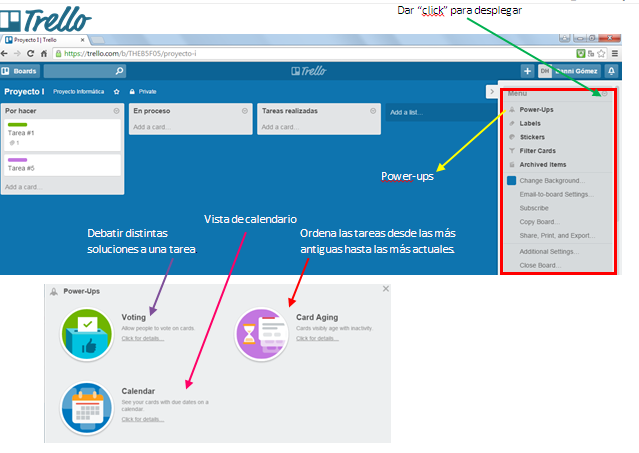Go back with the browser back arrow
Viewport: 639px width, 453px height.
coord(4,53)
